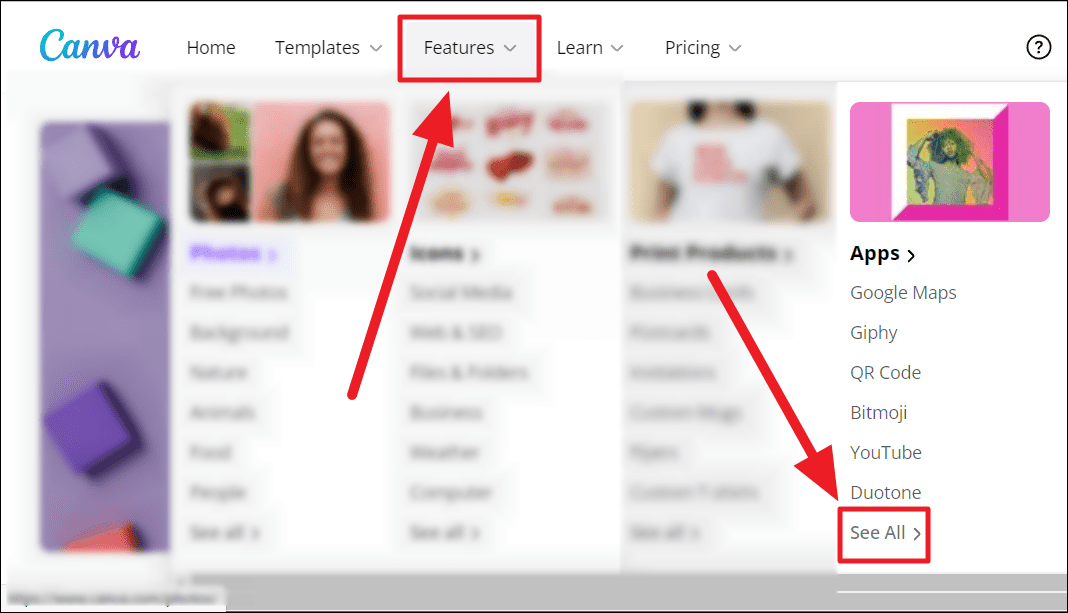Expand the Templates dropdown
Screen dimensions: 1068x613
(328, 48)
